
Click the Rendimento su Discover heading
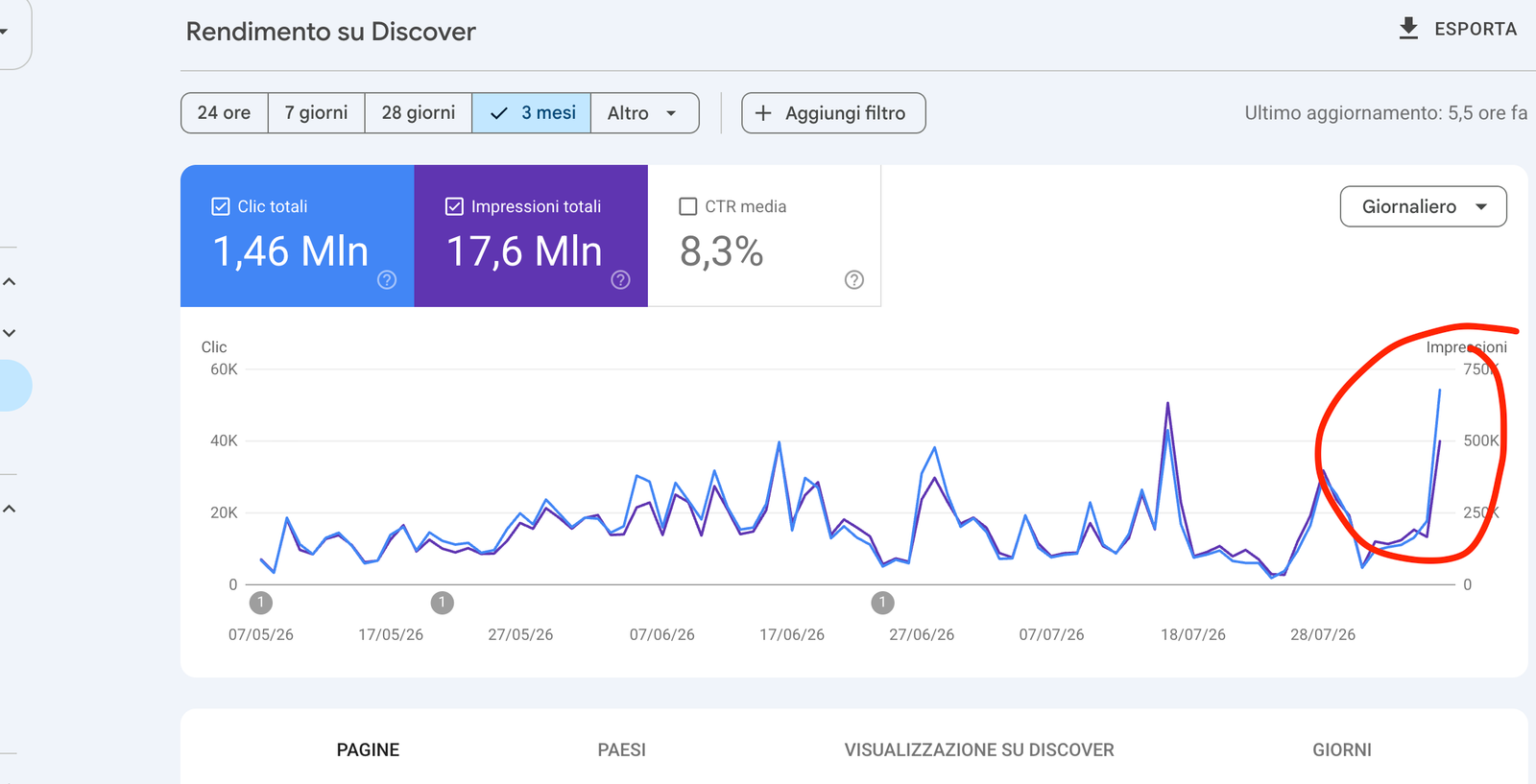(331, 32)
